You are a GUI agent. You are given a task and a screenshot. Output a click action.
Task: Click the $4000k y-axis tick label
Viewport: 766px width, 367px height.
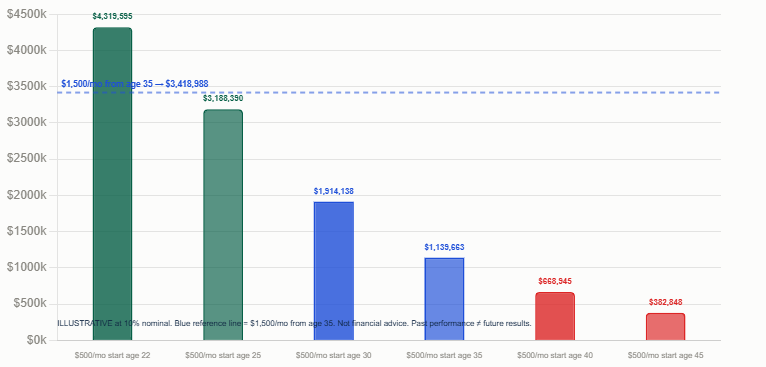pyautogui.click(x=27, y=50)
